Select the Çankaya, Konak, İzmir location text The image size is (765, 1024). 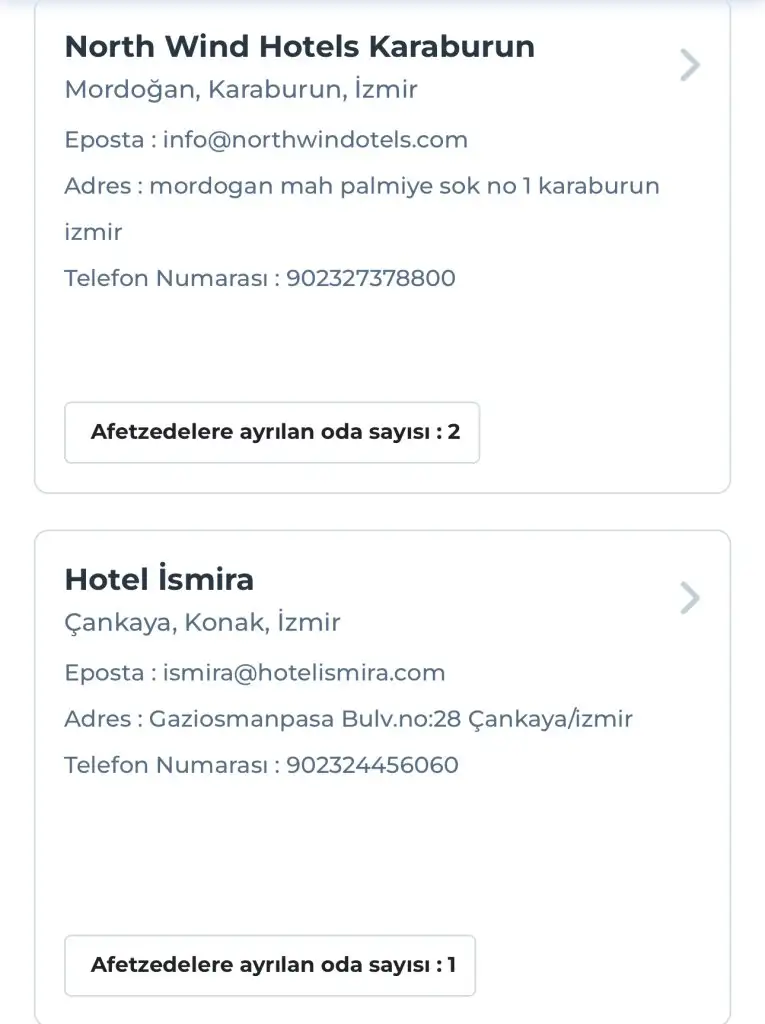[x=202, y=623]
